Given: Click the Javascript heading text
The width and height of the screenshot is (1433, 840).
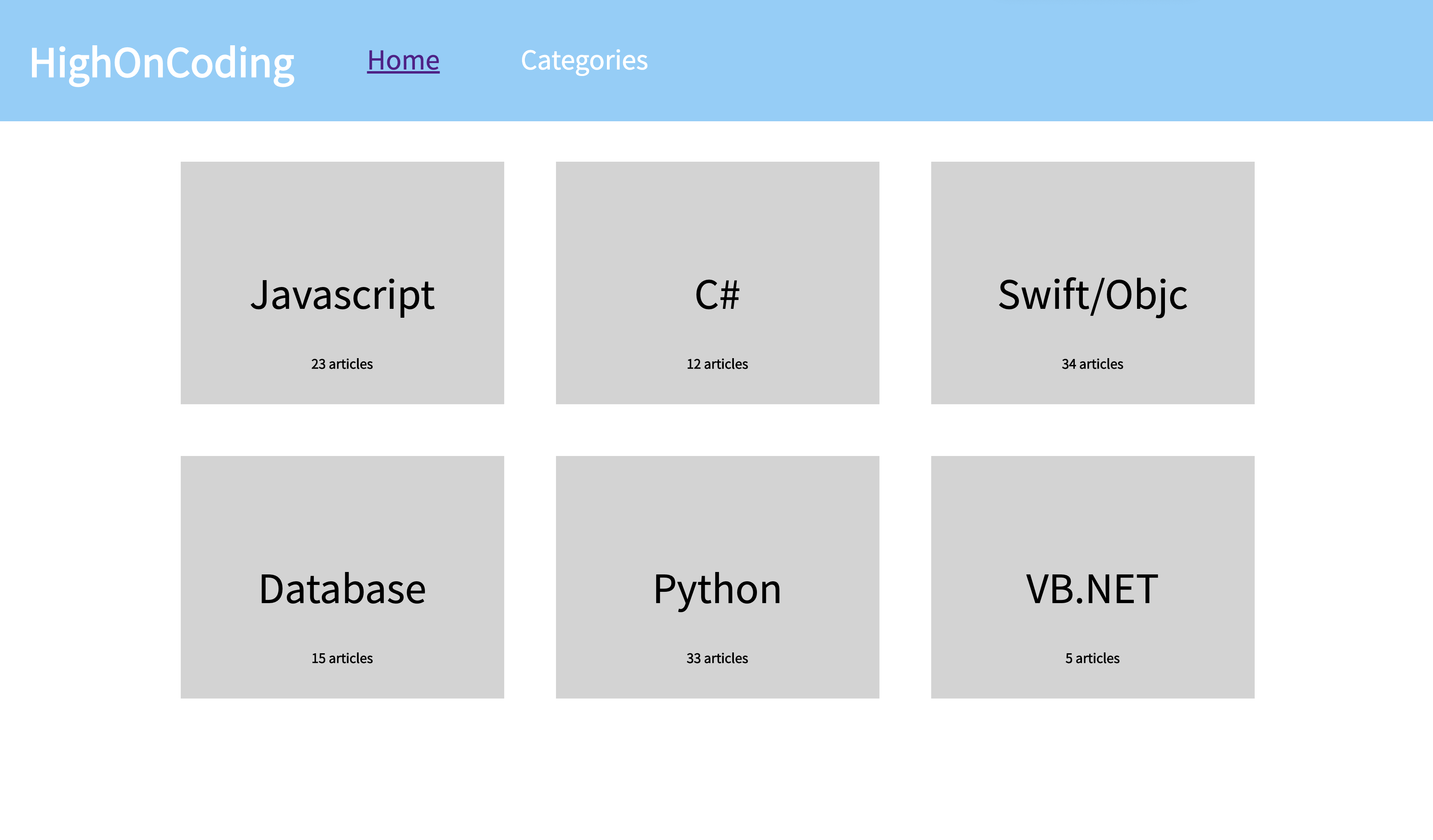Looking at the screenshot, I should coord(342,295).
